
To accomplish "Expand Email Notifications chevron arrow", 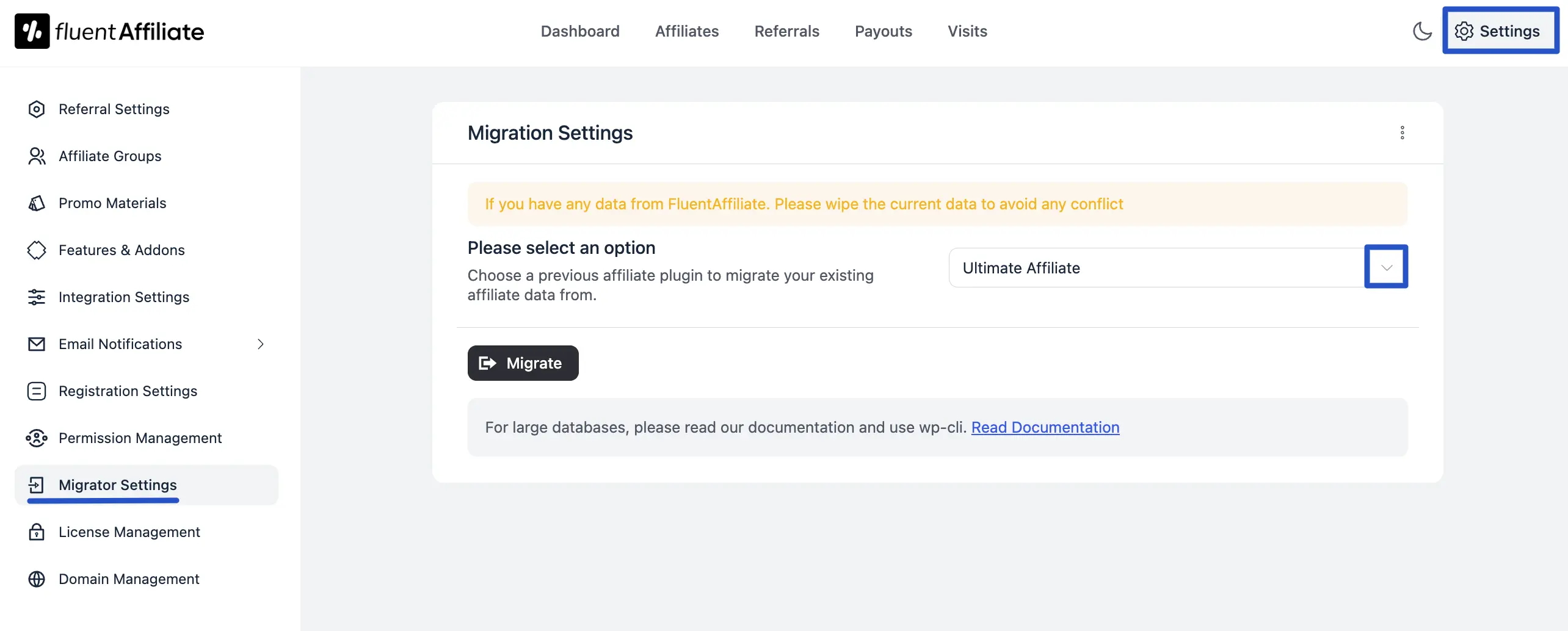I will [261, 344].
